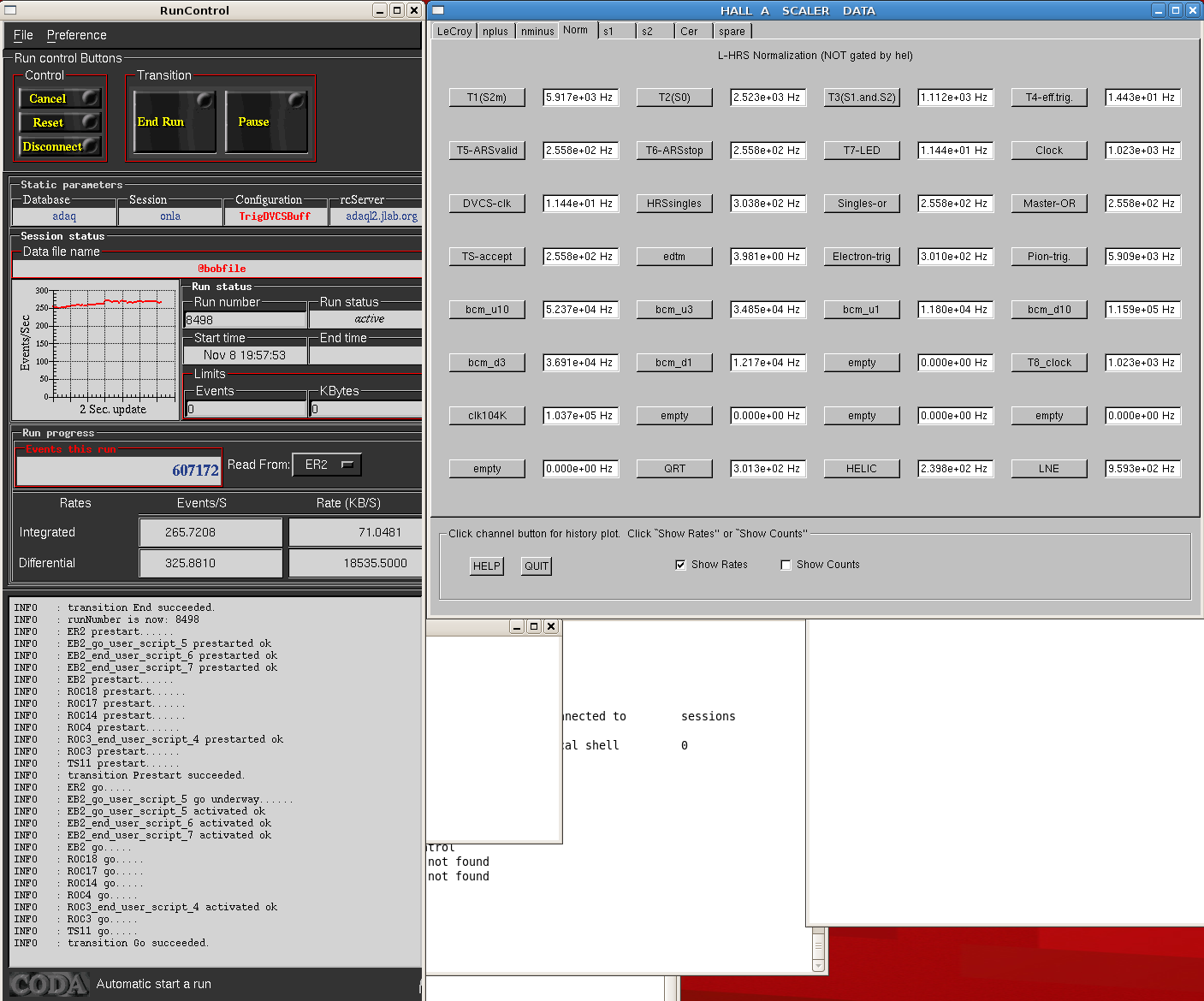
Task: Click the bcm_u10 channel button
Action: click(487, 310)
